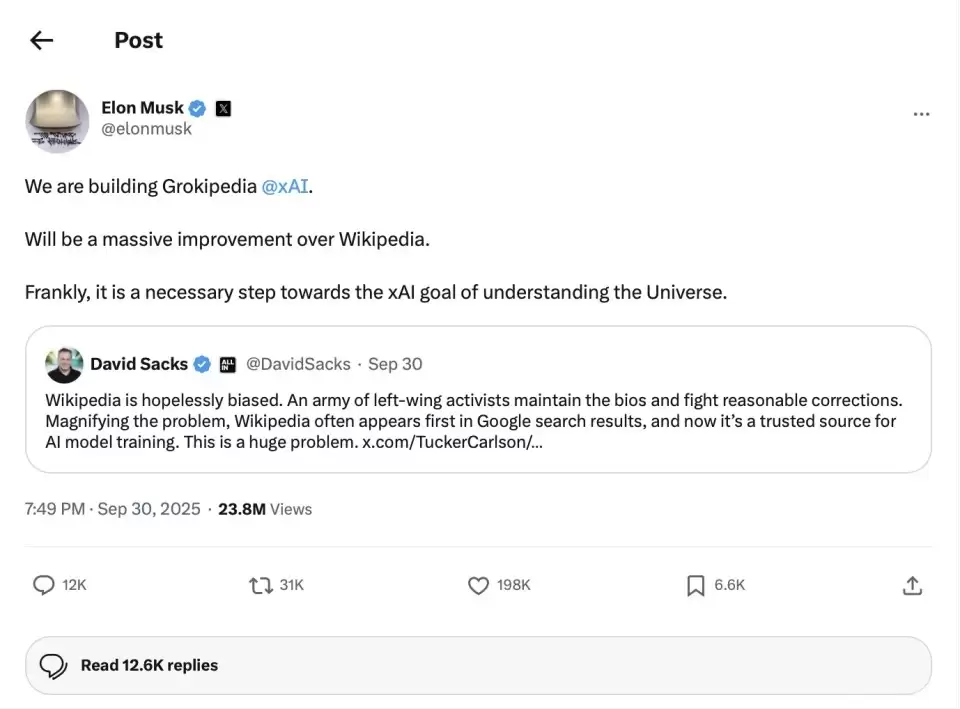960x709 pixels.
Task: Click the reply speech bubble icon
Action: pyautogui.click(x=44, y=585)
